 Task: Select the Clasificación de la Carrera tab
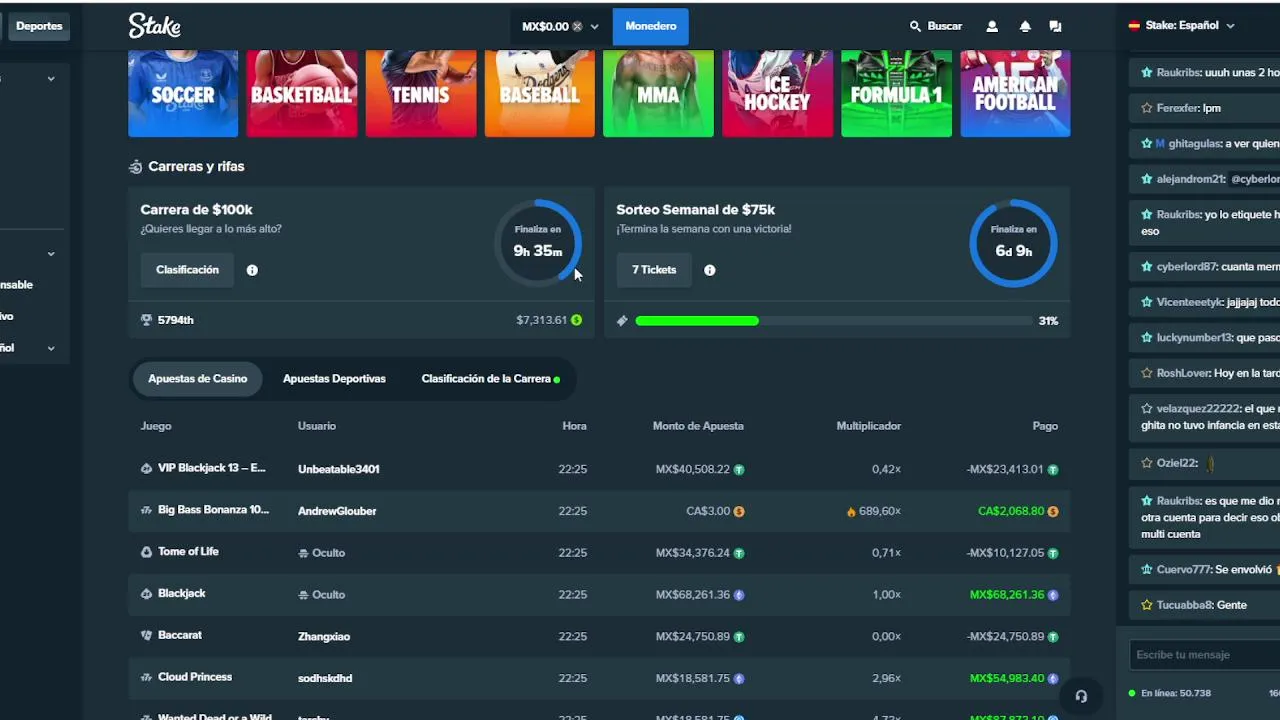pos(490,379)
